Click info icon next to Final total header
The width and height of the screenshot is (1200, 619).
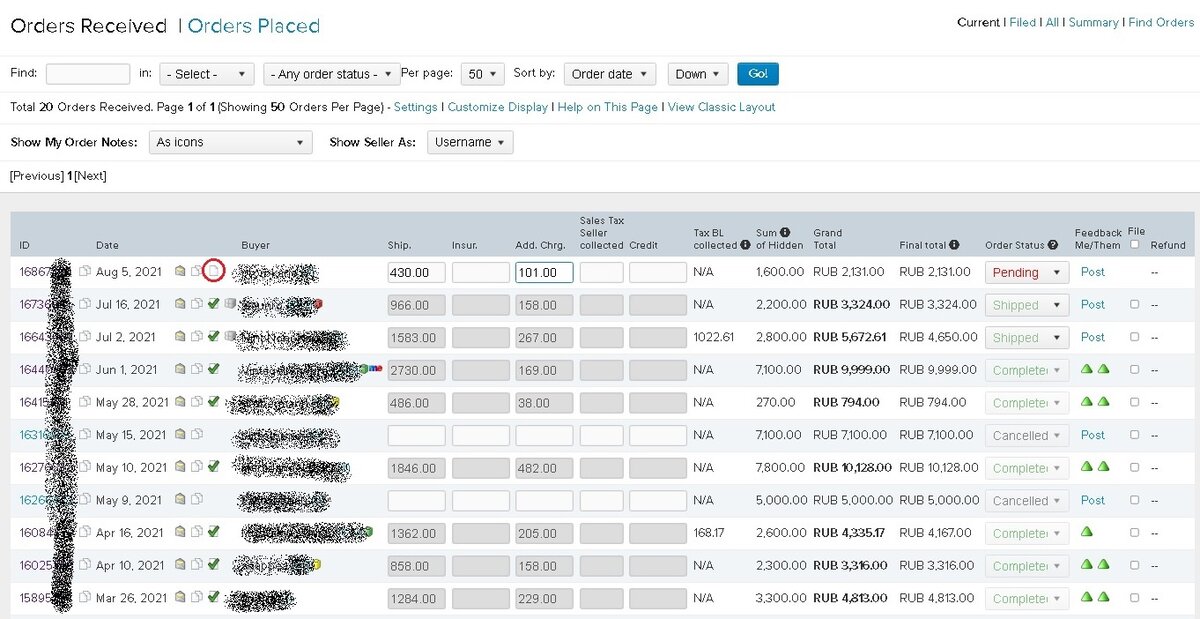pyautogui.click(x=954, y=245)
